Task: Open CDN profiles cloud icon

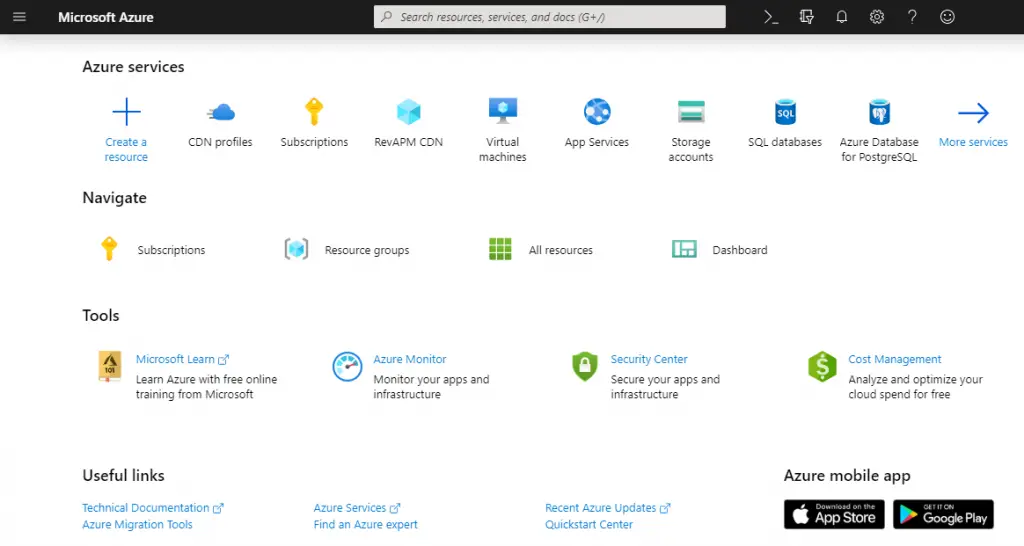Action: (x=221, y=112)
